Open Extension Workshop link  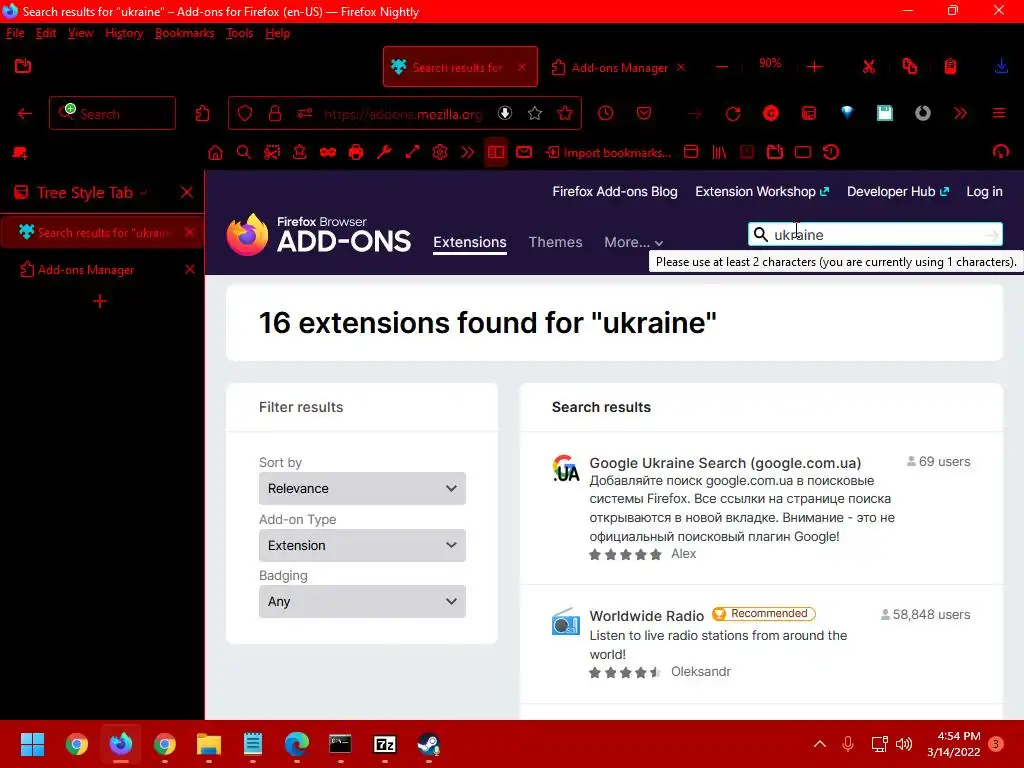point(761,191)
